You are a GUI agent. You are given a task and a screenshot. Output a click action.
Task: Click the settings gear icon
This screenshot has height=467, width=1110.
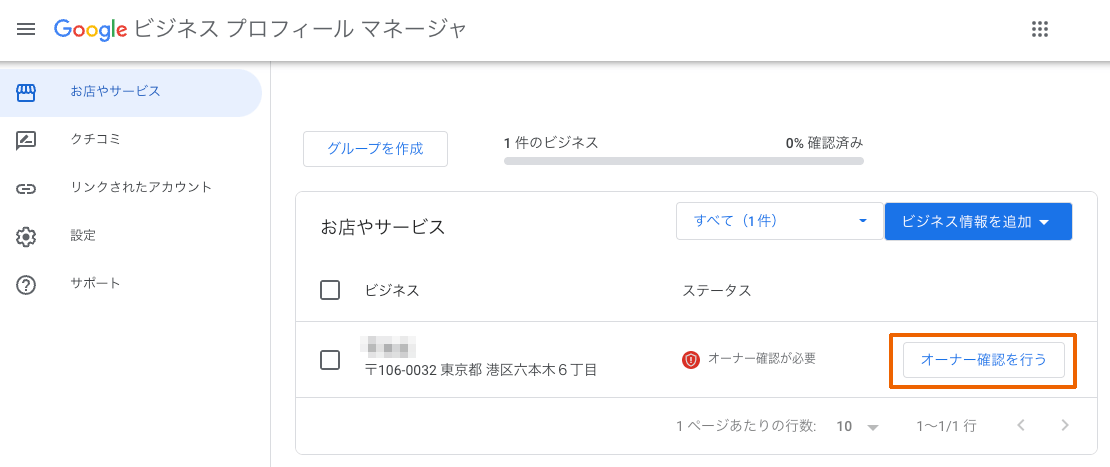(x=26, y=236)
